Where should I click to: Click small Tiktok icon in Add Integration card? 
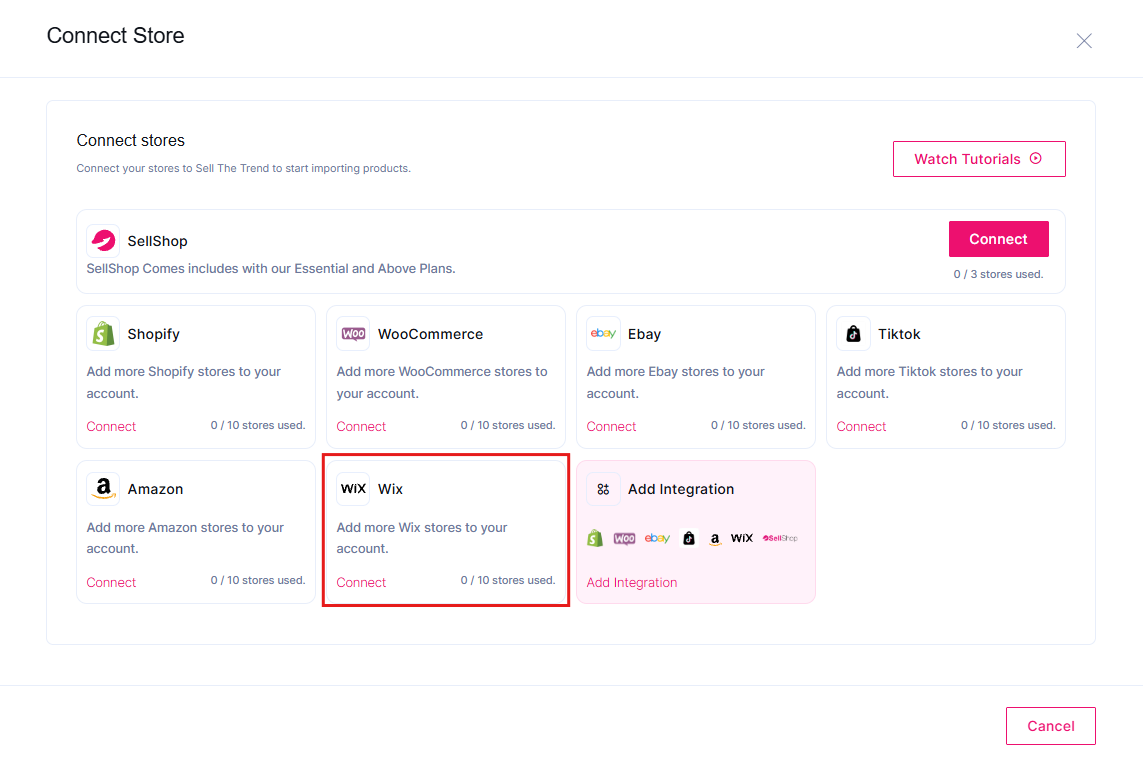pyautogui.click(x=689, y=538)
